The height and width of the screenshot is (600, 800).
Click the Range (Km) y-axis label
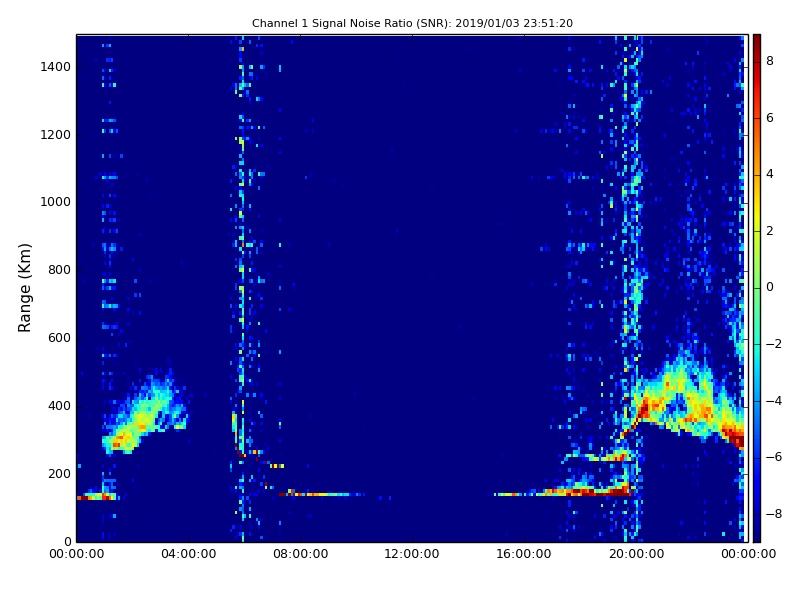24,288
